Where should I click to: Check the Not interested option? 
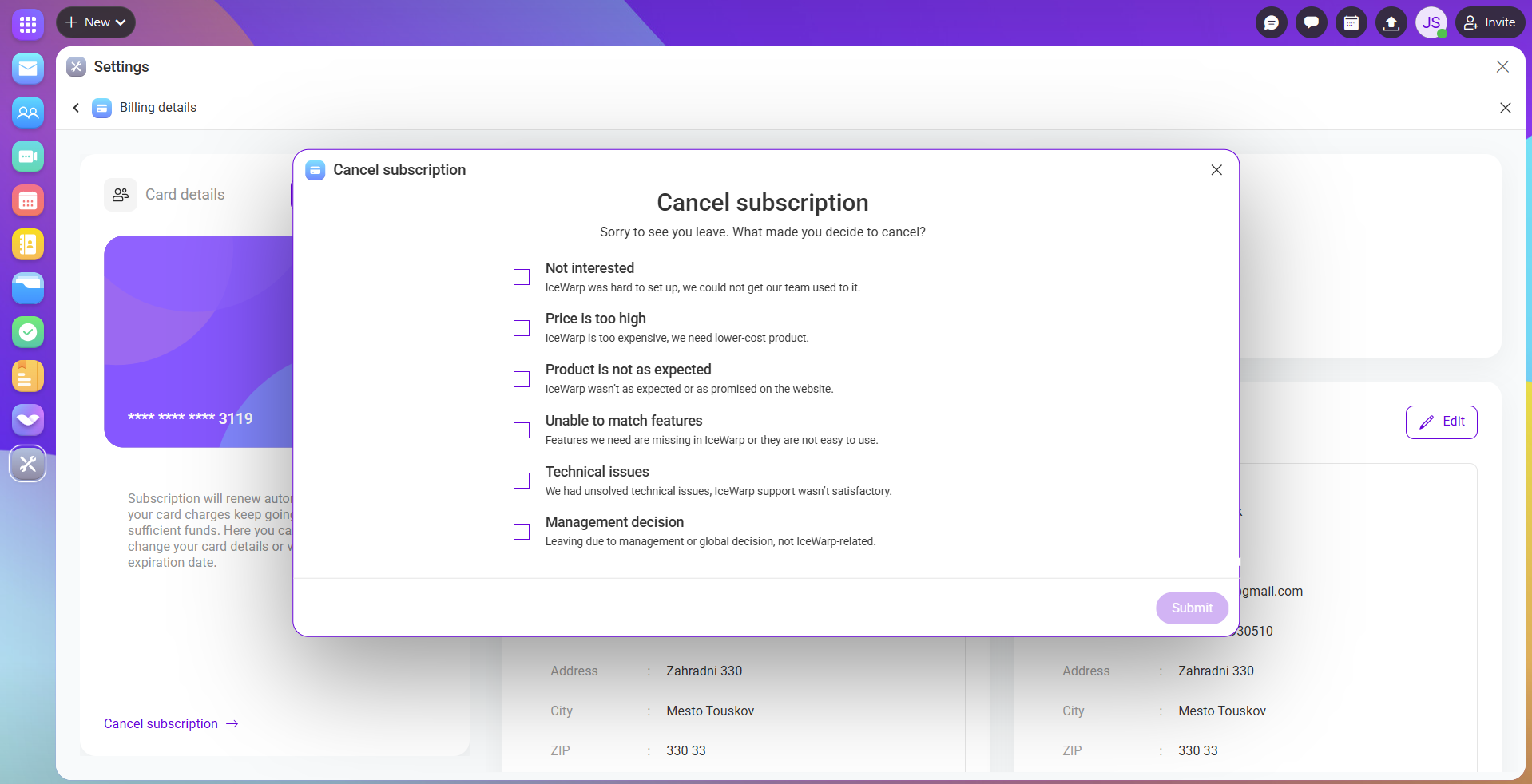[x=522, y=277]
